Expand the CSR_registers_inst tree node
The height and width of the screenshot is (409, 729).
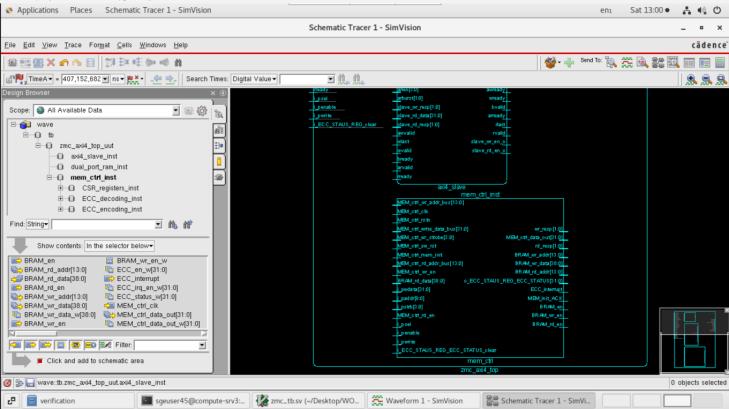point(60,188)
